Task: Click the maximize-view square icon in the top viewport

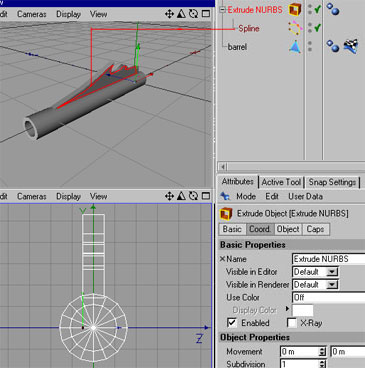Action: (x=206, y=14)
